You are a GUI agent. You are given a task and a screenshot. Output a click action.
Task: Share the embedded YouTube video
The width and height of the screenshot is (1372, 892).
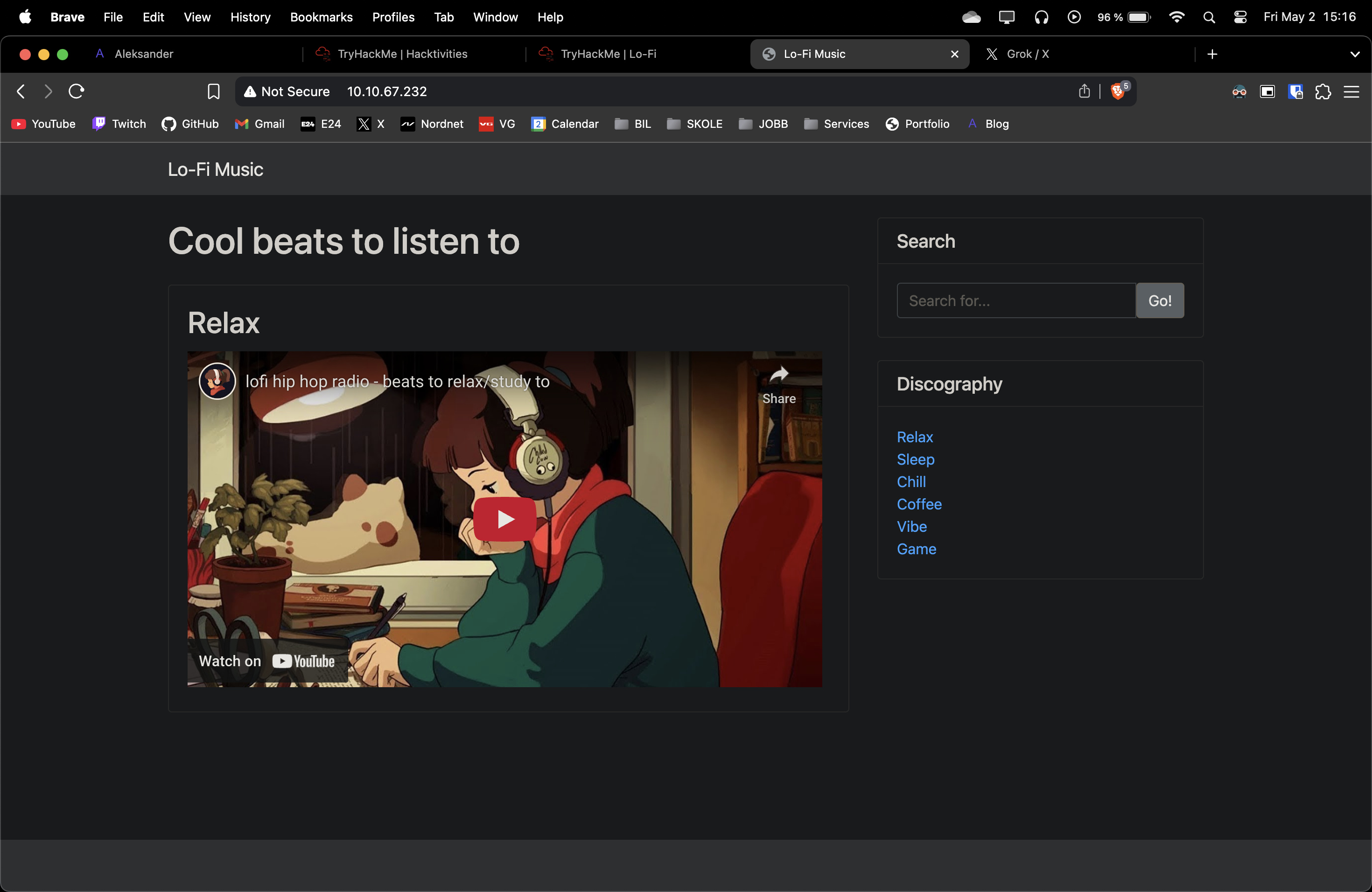click(x=779, y=385)
